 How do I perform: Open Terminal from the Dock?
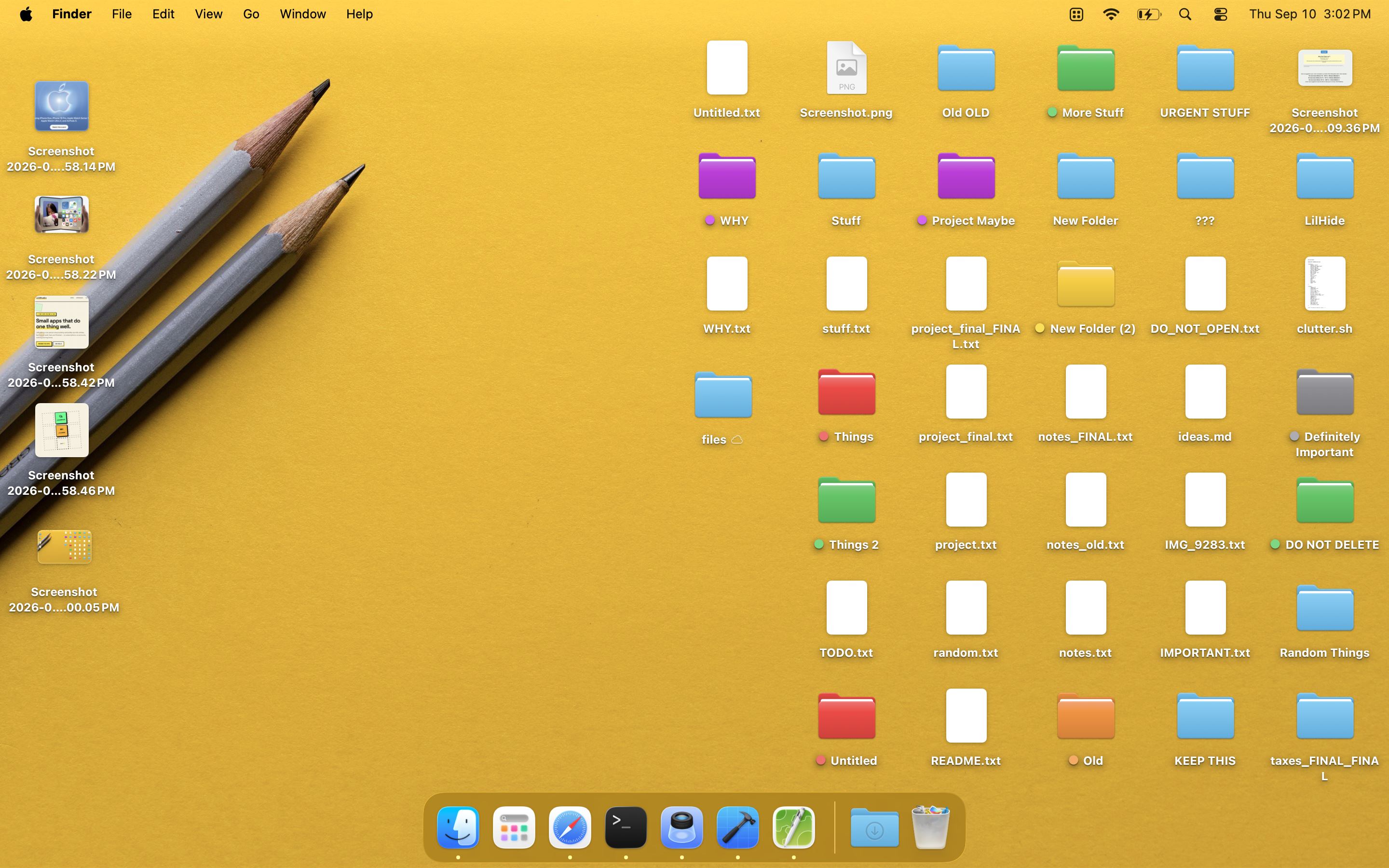626,827
